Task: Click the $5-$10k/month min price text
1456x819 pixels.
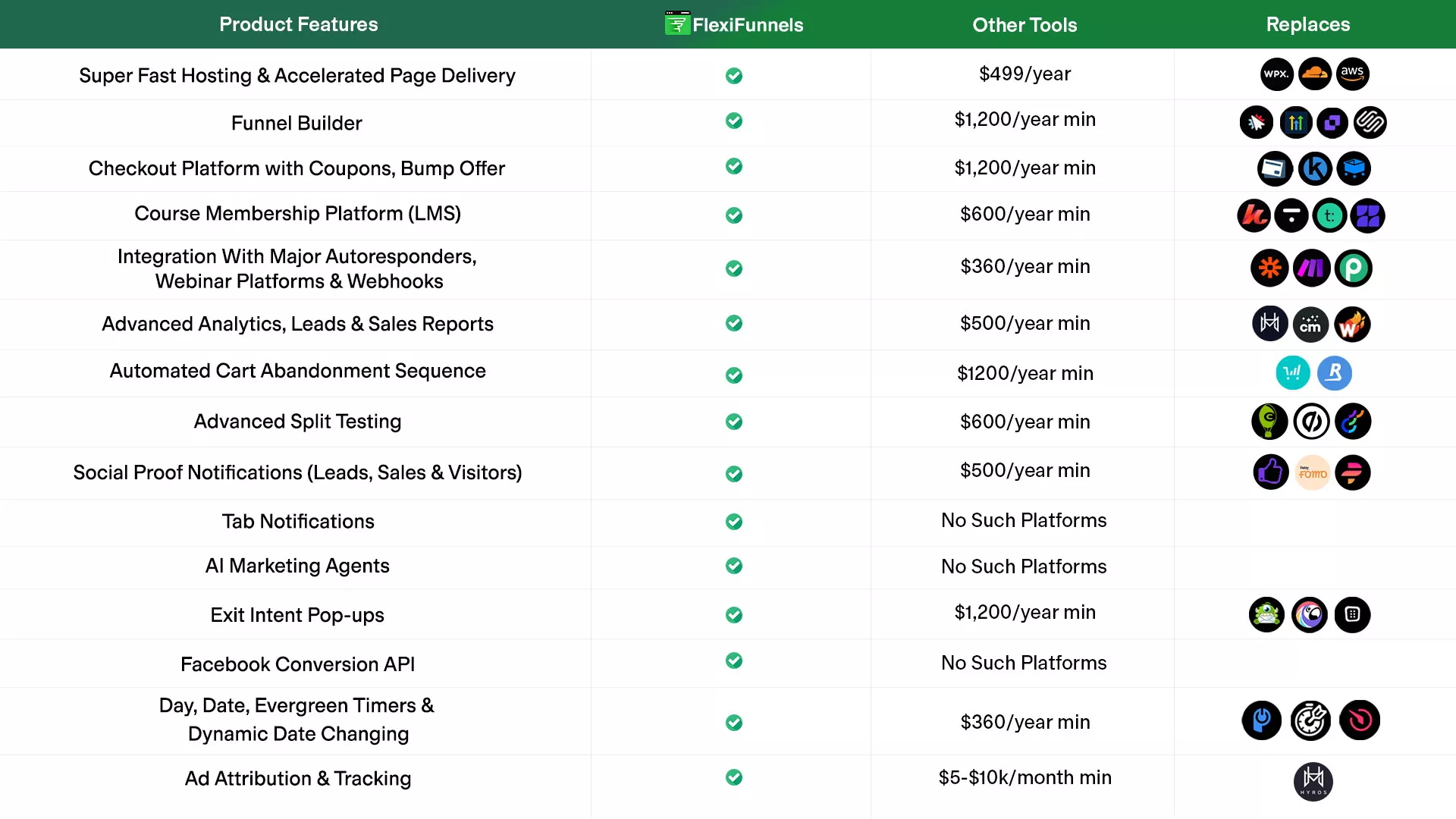Action: click(x=1025, y=777)
